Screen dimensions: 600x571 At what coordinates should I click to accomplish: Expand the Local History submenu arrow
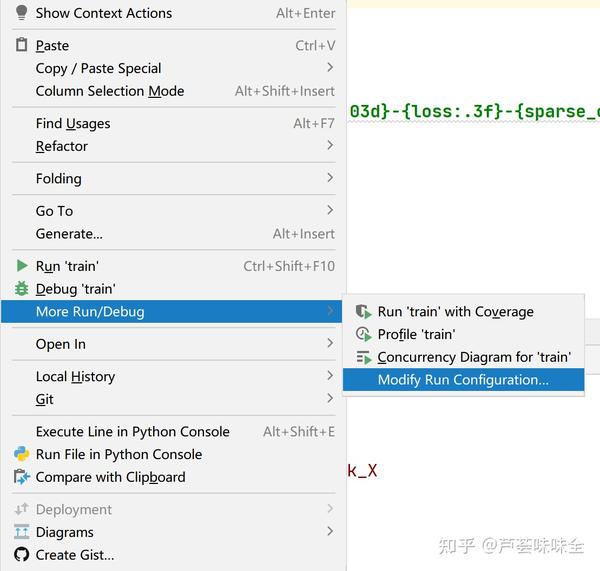point(330,376)
